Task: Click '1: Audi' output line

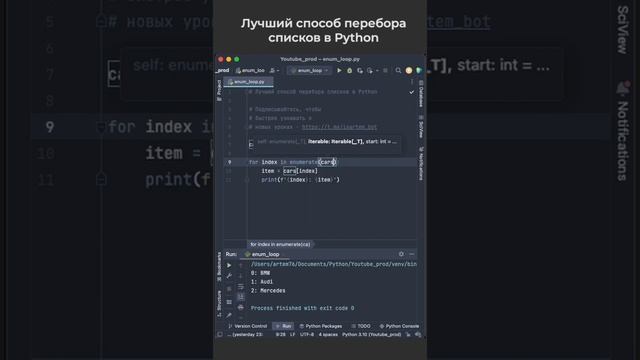Action: click(262, 282)
